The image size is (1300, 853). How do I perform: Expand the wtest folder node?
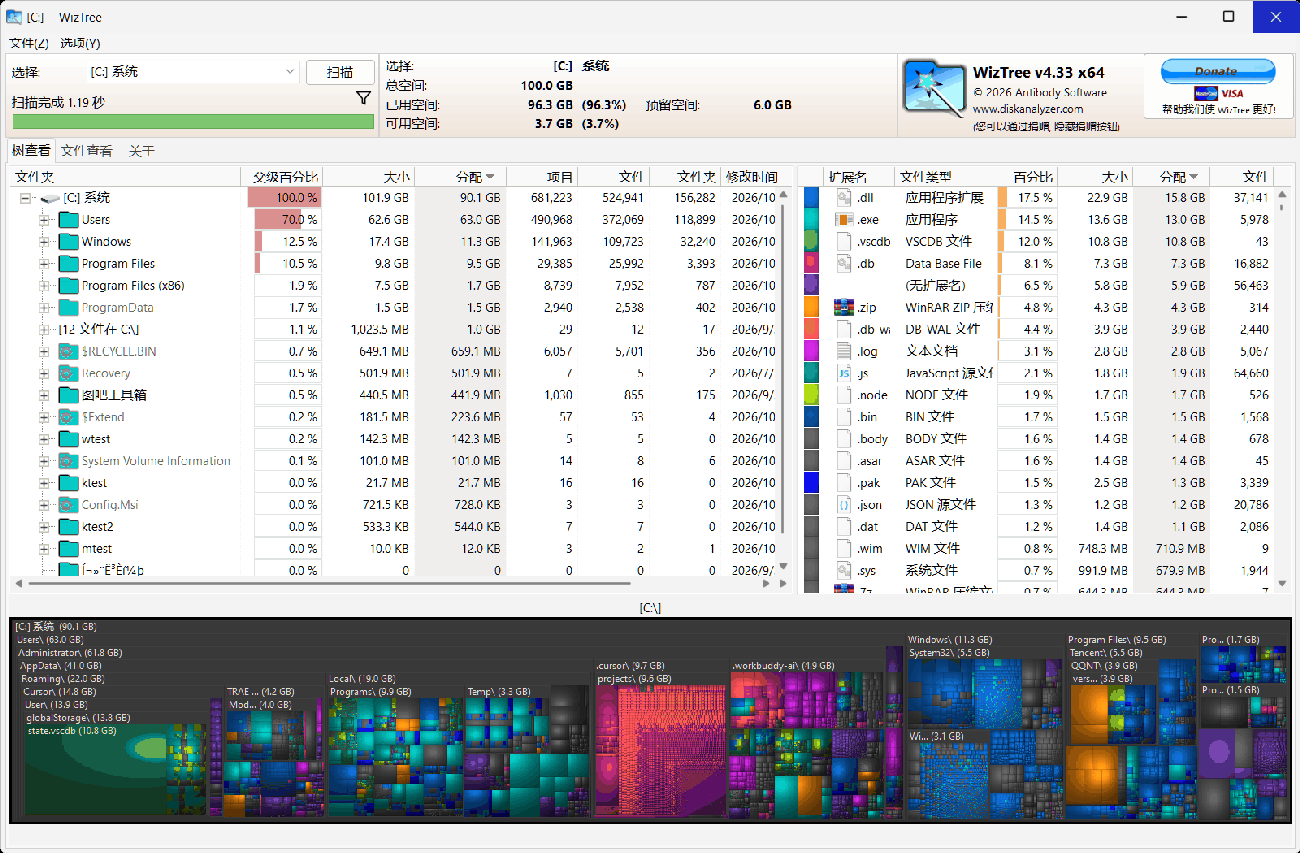pyautogui.click(x=44, y=440)
